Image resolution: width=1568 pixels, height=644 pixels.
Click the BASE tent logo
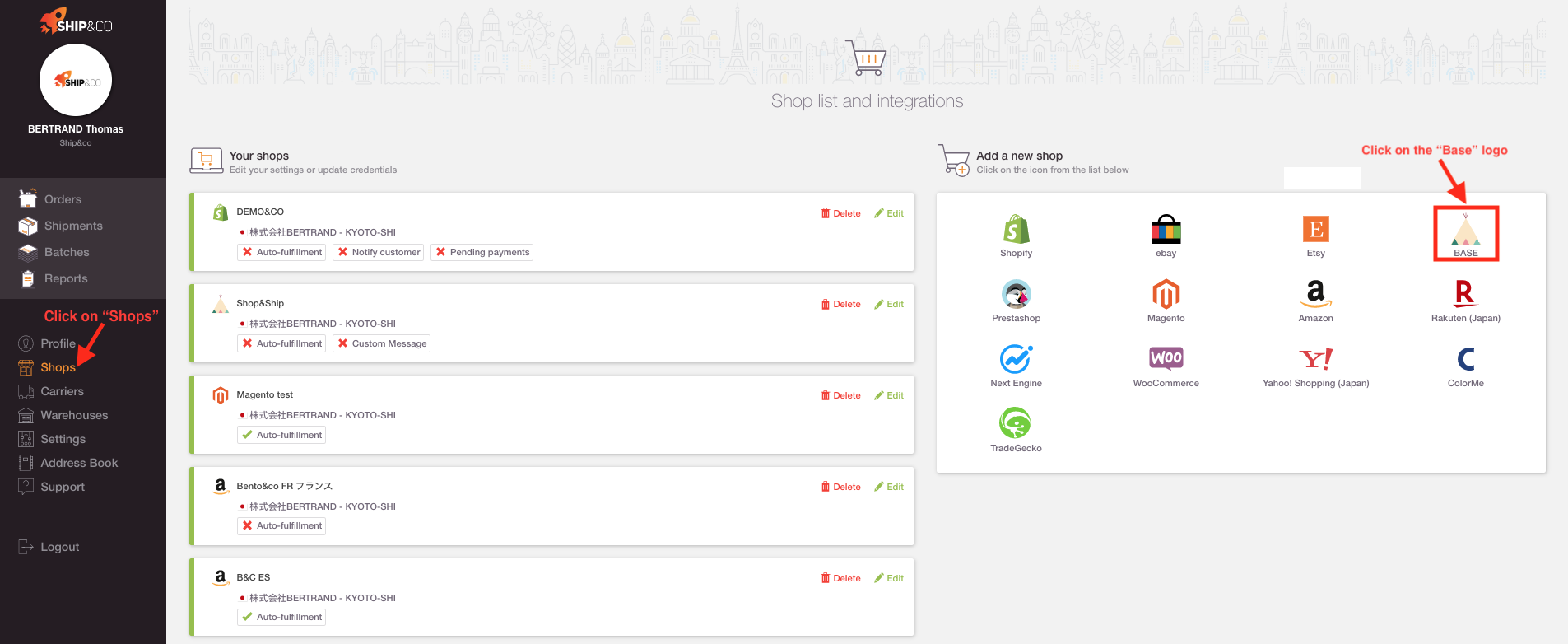tap(1465, 230)
